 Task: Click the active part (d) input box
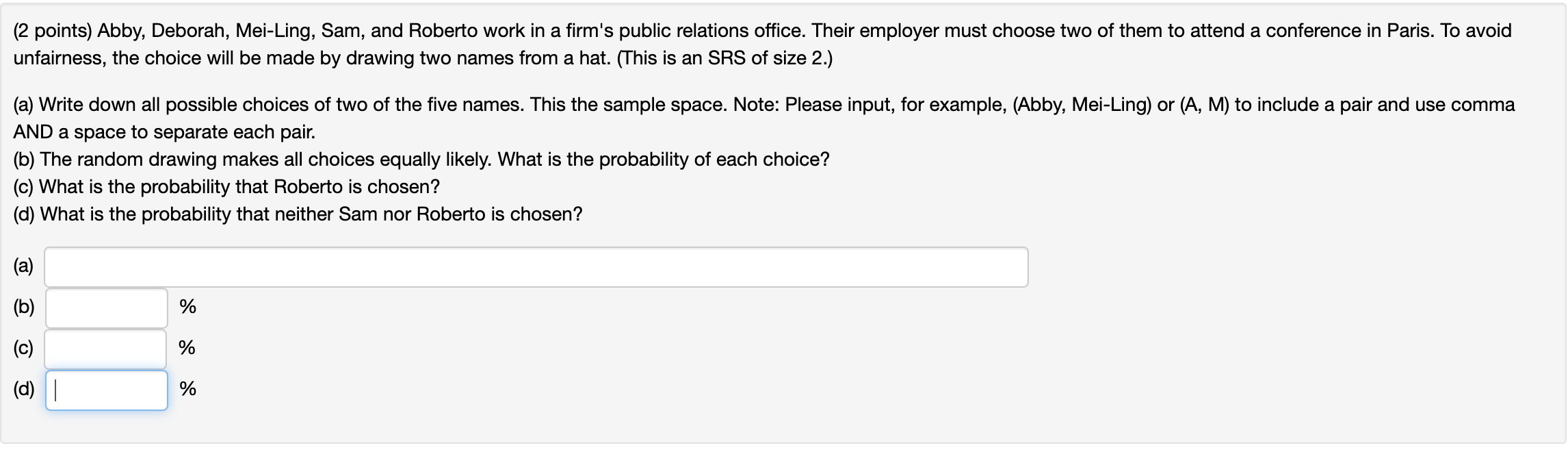tap(107, 390)
